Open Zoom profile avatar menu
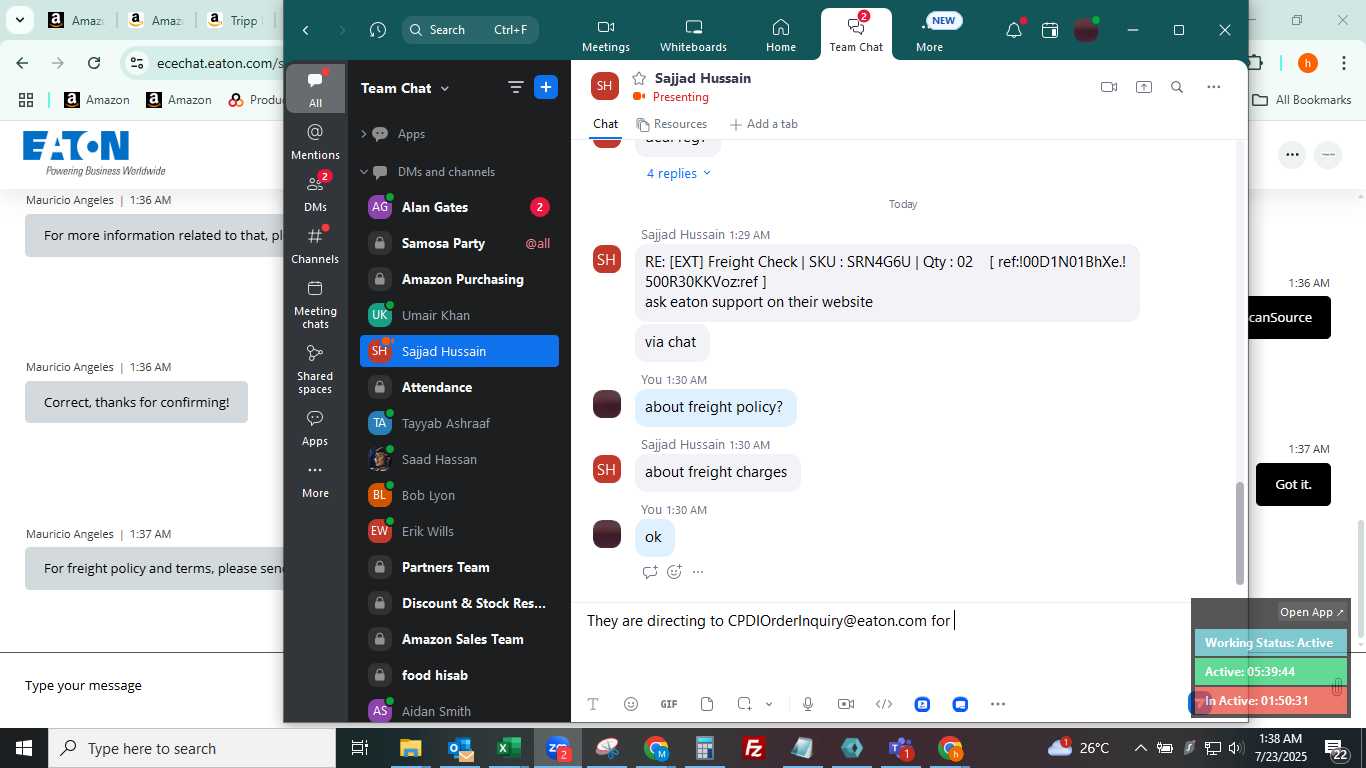 pyautogui.click(x=1086, y=30)
